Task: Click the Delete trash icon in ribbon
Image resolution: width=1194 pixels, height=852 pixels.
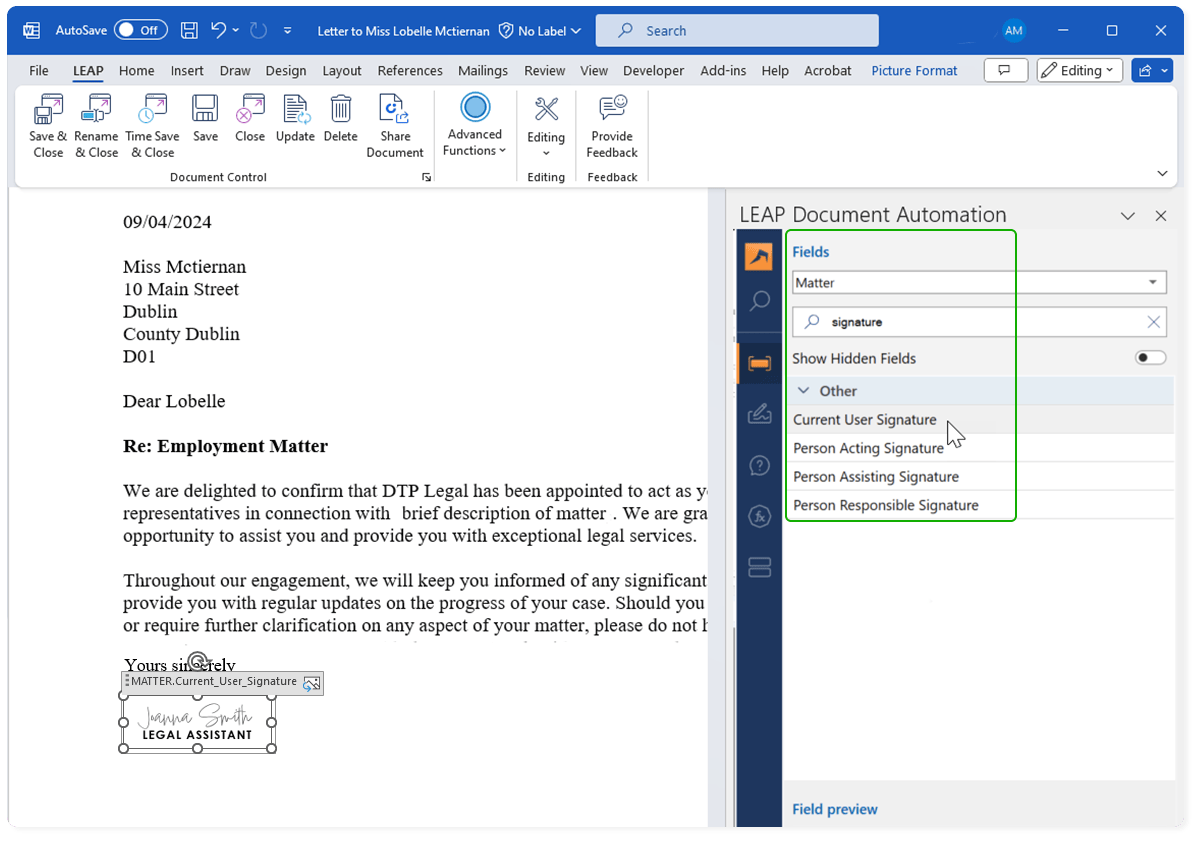Action: click(340, 119)
